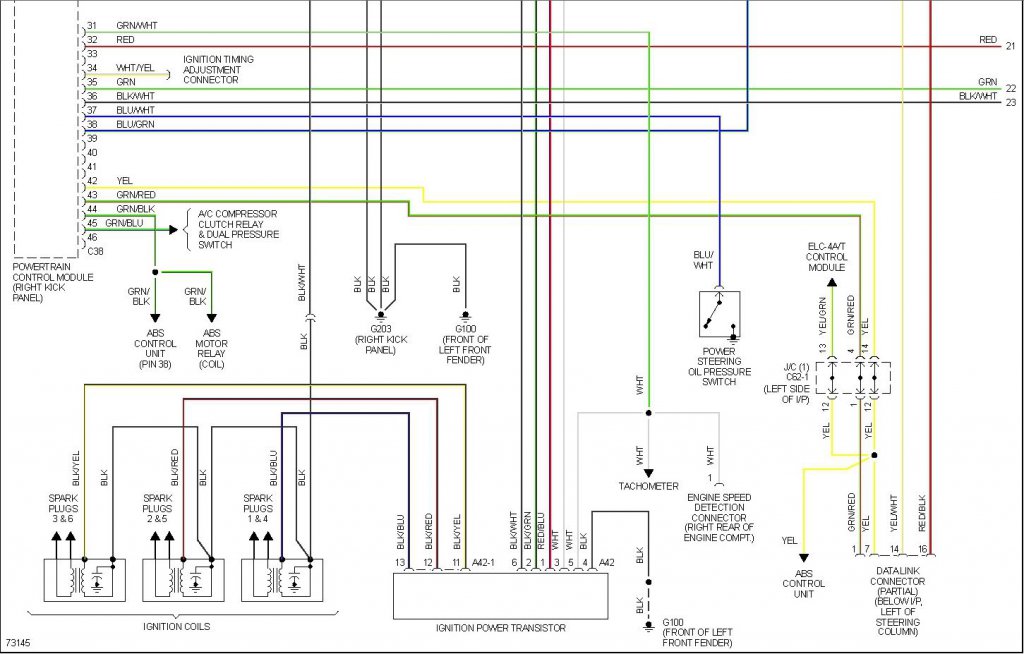Click the Engine Speed Detection Connector label
1024x654 pixels.
click(719, 517)
